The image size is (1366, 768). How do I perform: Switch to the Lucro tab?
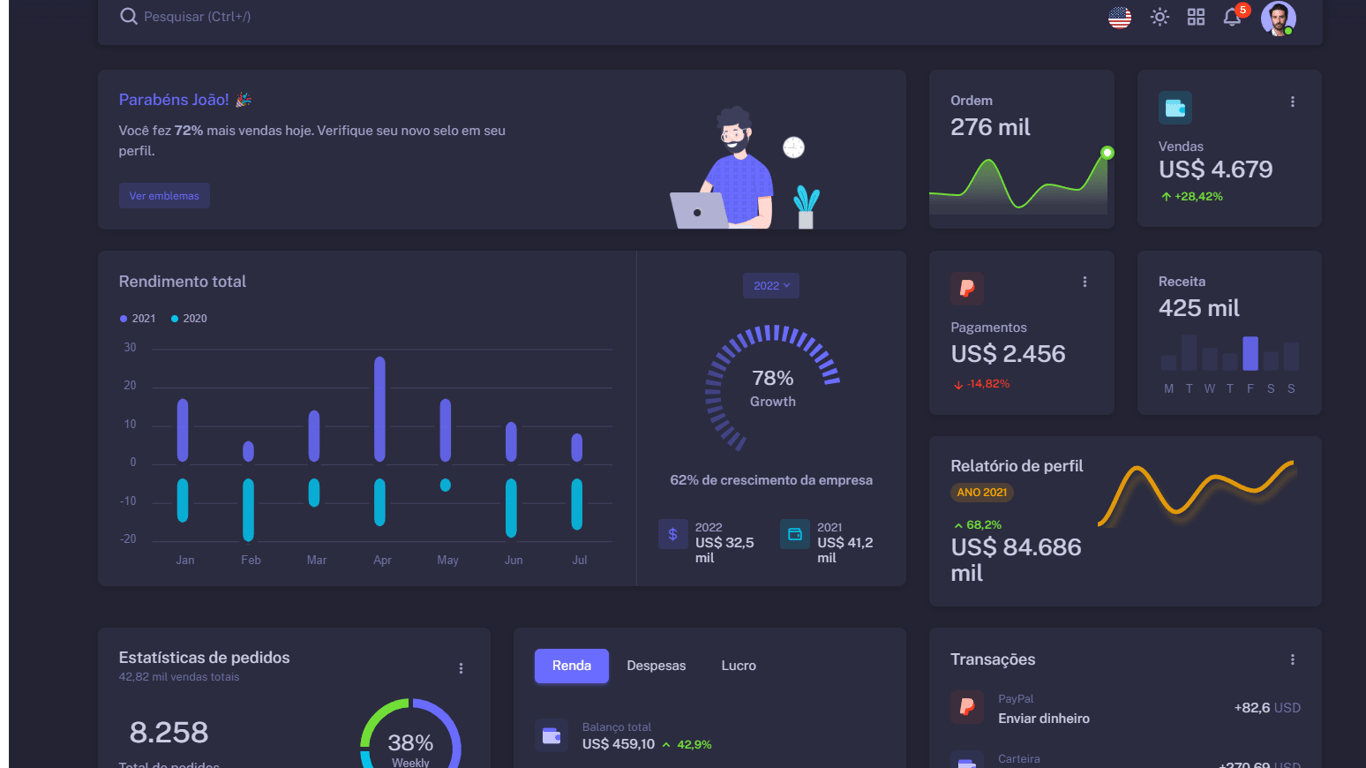739,666
